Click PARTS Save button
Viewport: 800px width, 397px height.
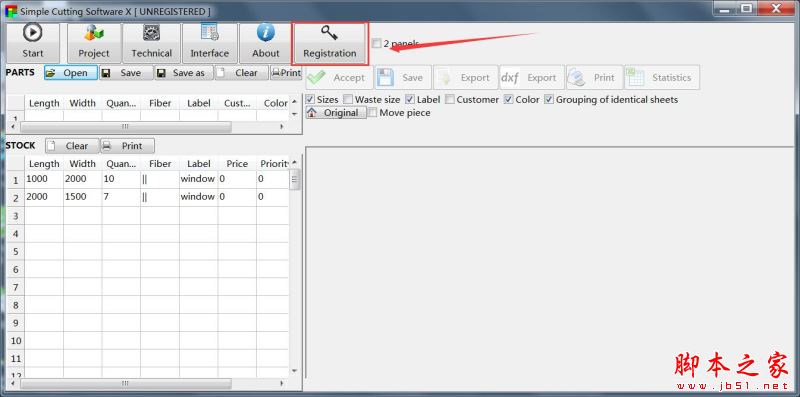coord(126,73)
